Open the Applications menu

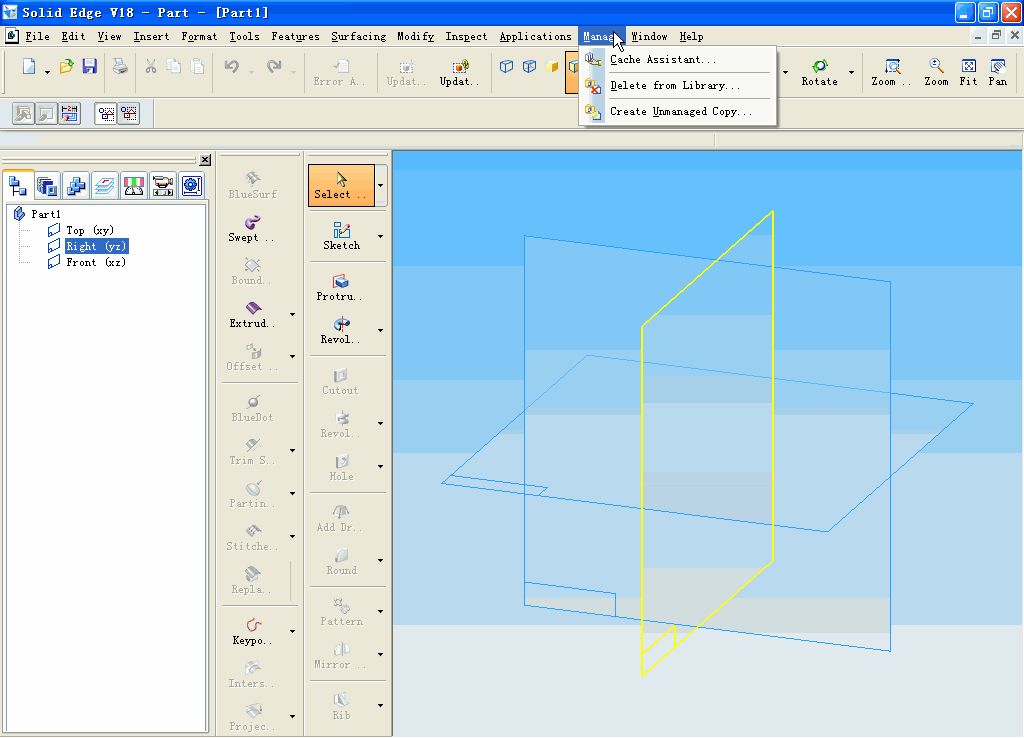536,37
